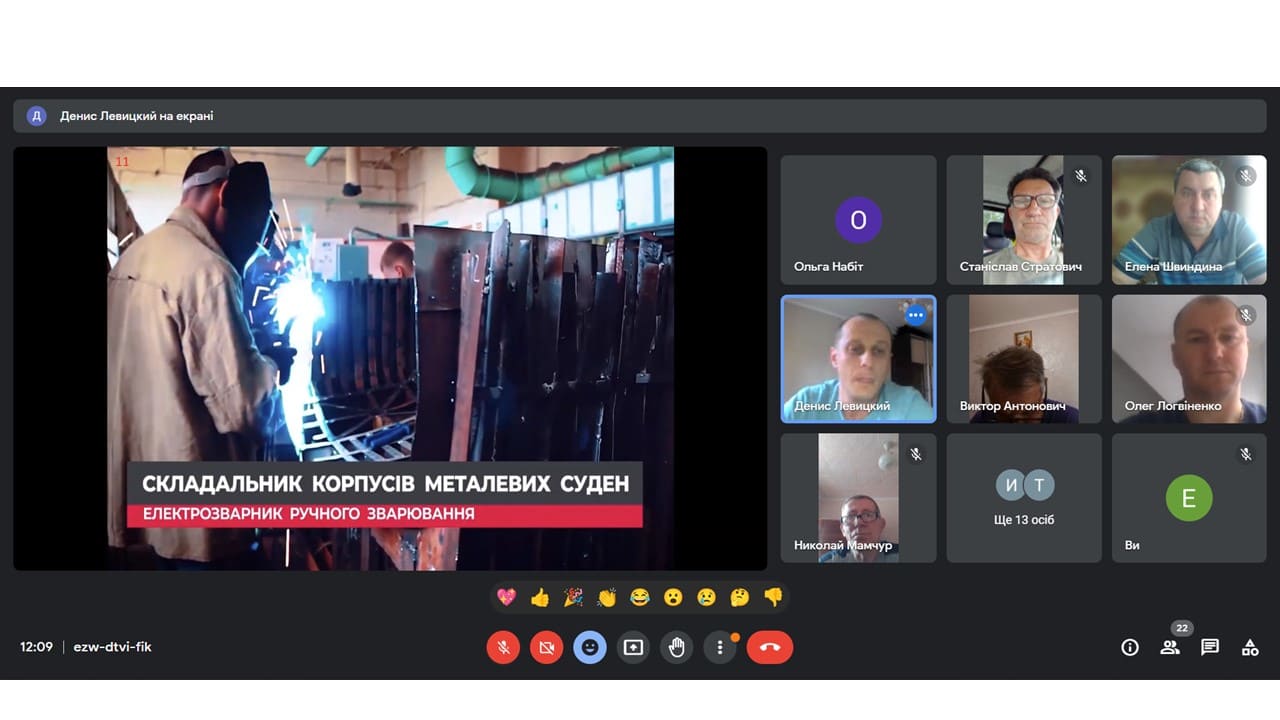Select Виктор Антонович video tile

(x=1024, y=359)
